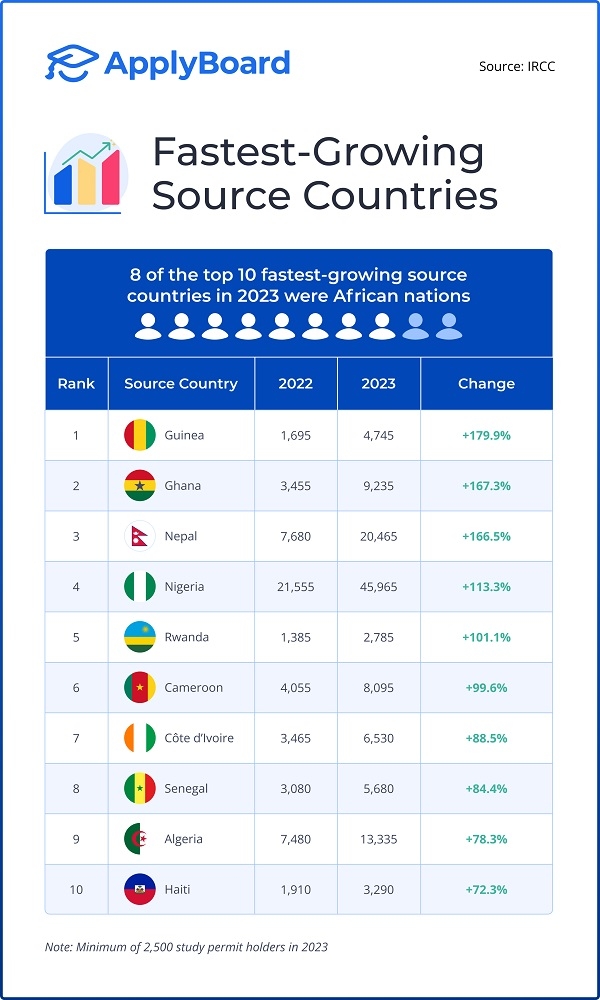Click the Nepal flag icon
The height and width of the screenshot is (1000, 600).
[x=140, y=536]
